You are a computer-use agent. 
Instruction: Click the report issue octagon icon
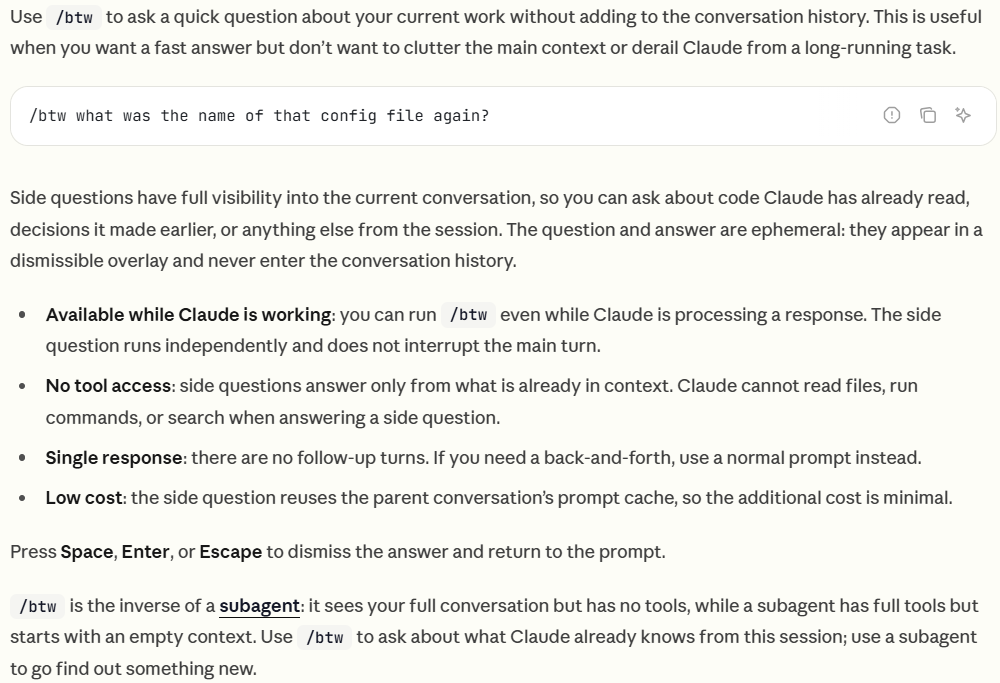pos(892,115)
